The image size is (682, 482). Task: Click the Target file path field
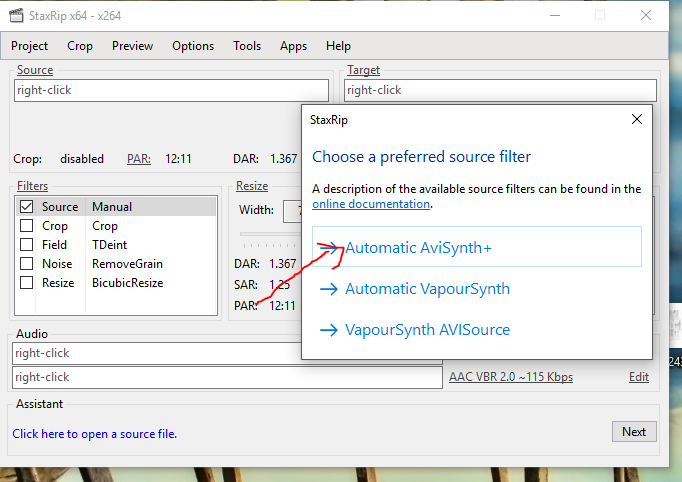500,90
